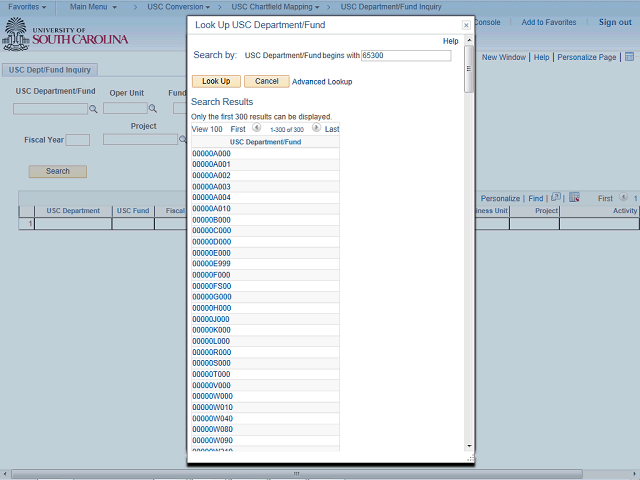Click Last link in search results
Viewport: 640px width, 480px height.
click(332, 129)
